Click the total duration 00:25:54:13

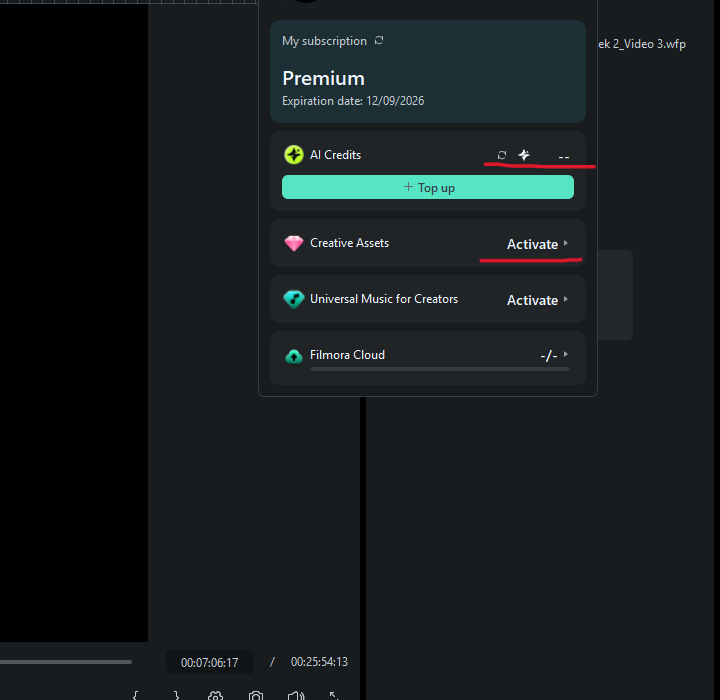pyautogui.click(x=319, y=662)
